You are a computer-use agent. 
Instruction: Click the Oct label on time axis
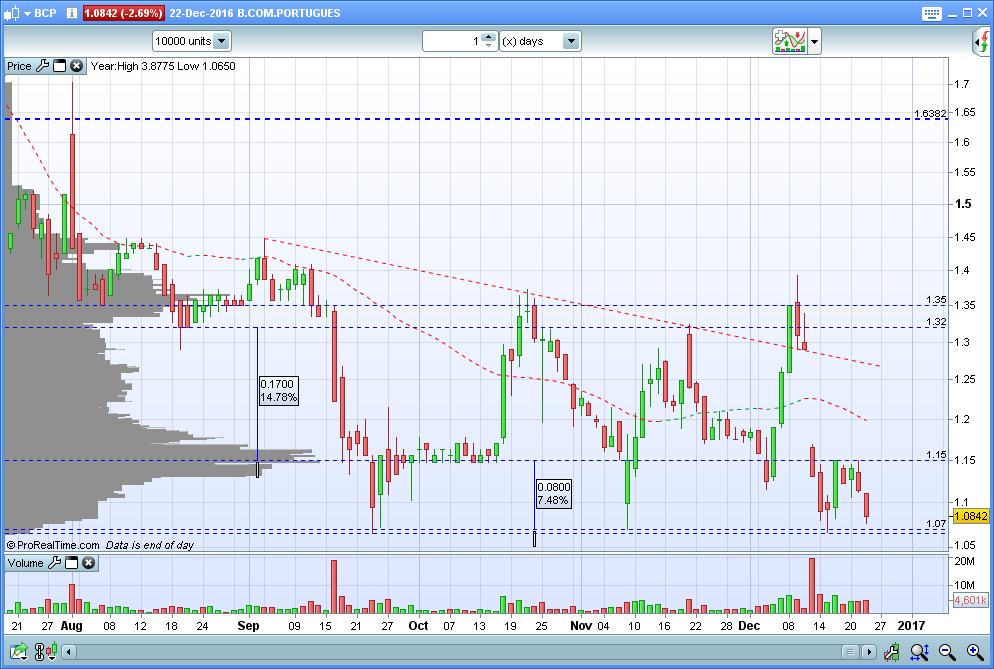(418, 626)
